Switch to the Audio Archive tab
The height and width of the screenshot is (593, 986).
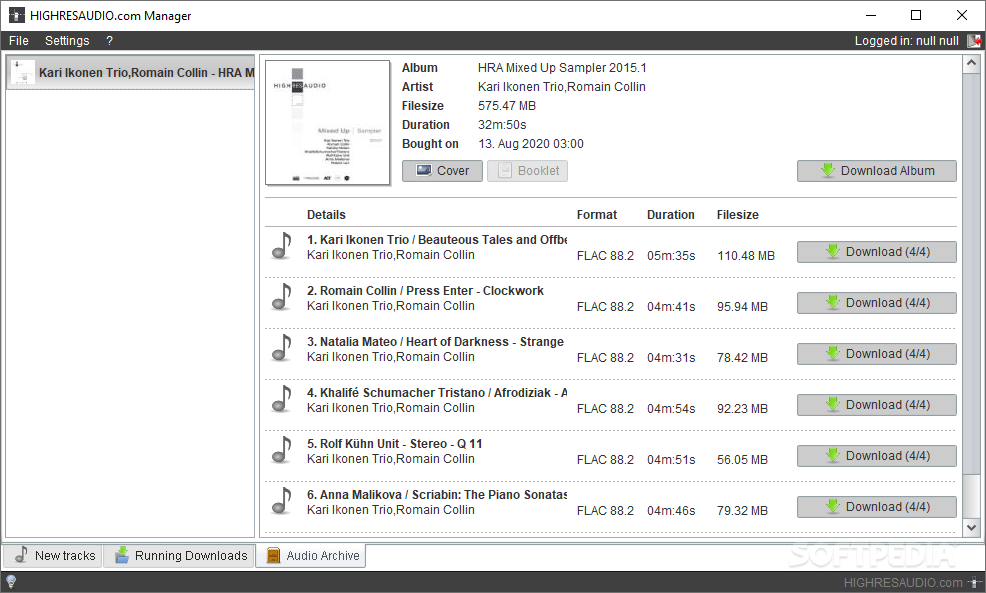click(x=311, y=556)
